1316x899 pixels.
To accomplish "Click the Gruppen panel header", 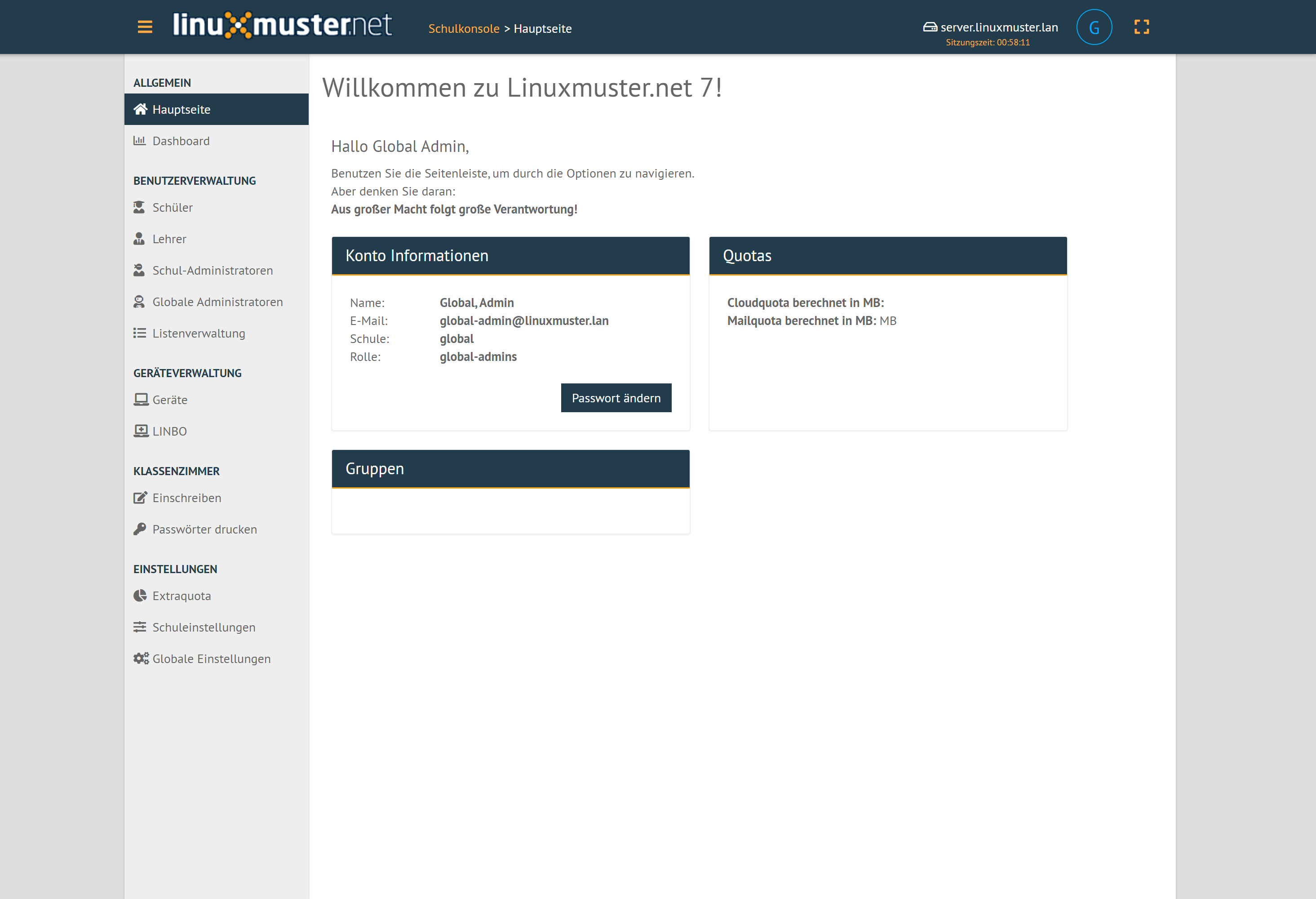I will (x=510, y=468).
